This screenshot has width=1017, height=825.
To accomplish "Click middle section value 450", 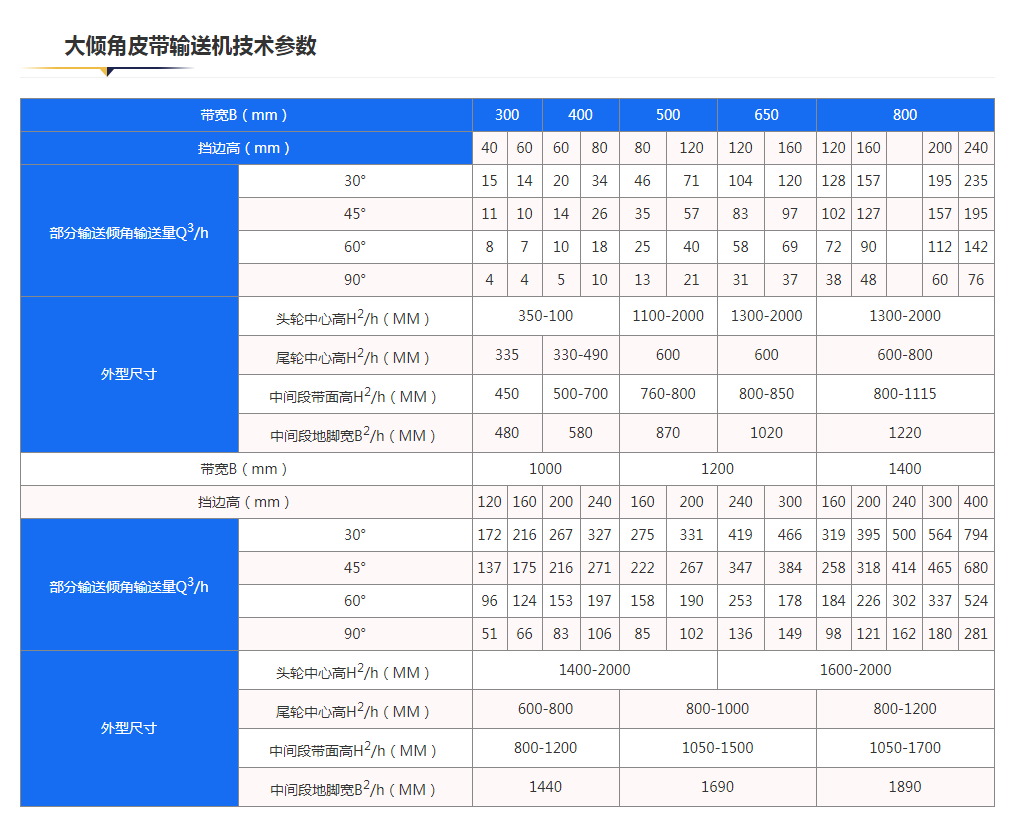I will [x=507, y=394].
